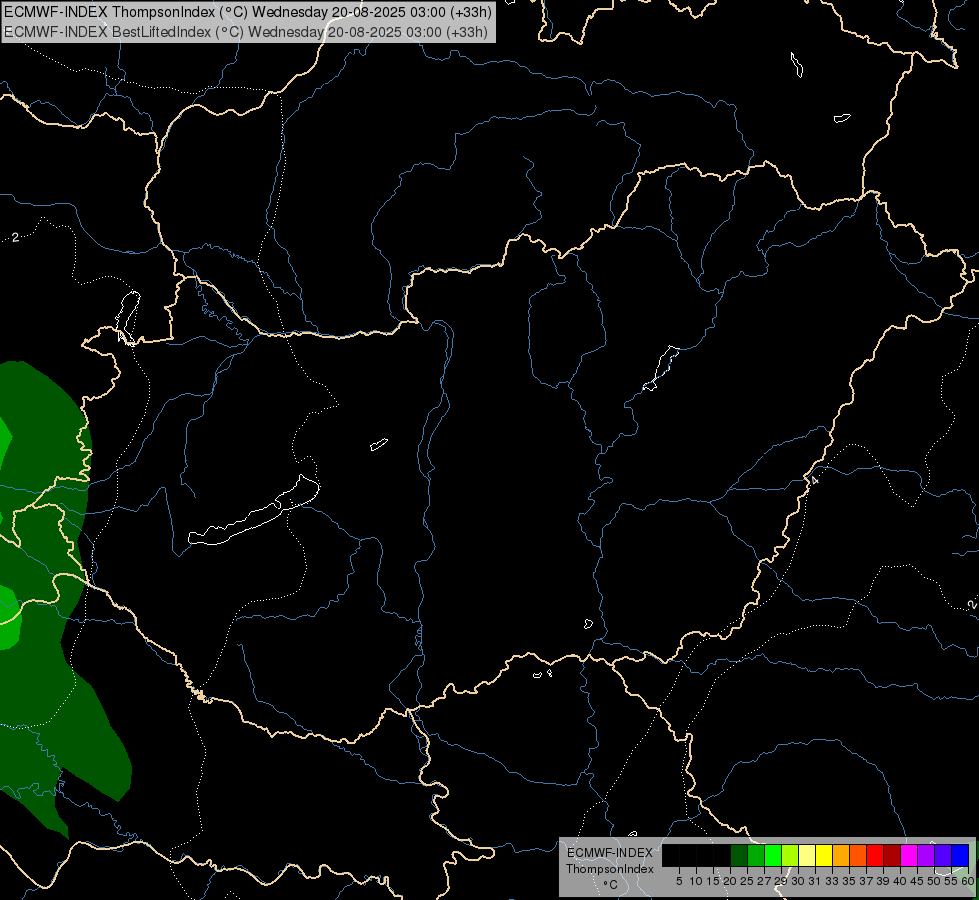The image size is (979, 900).
Task: Click the legend tick value '37'
Action: [867, 881]
